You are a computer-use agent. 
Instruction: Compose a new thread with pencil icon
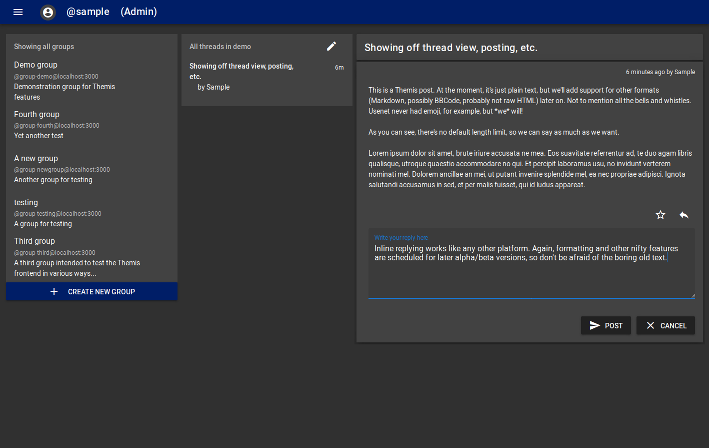[x=332, y=46]
